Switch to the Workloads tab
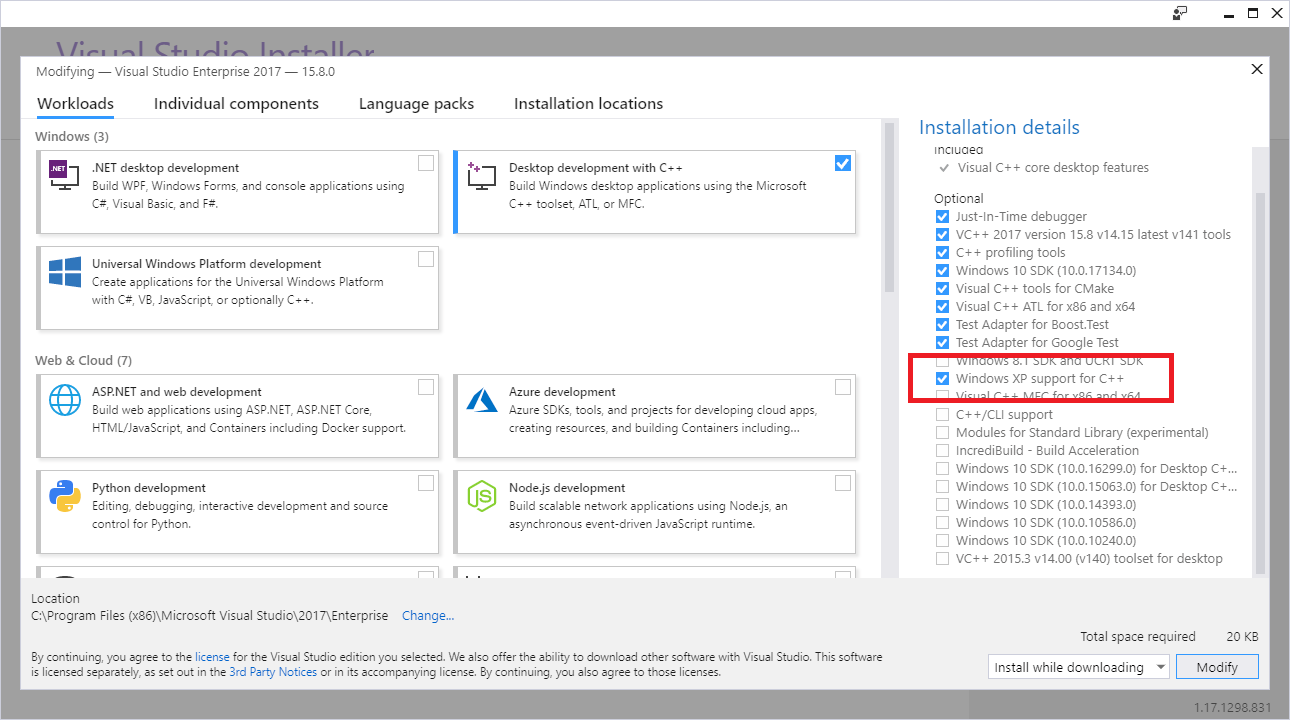1290x720 pixels. [x=75, y=104]
